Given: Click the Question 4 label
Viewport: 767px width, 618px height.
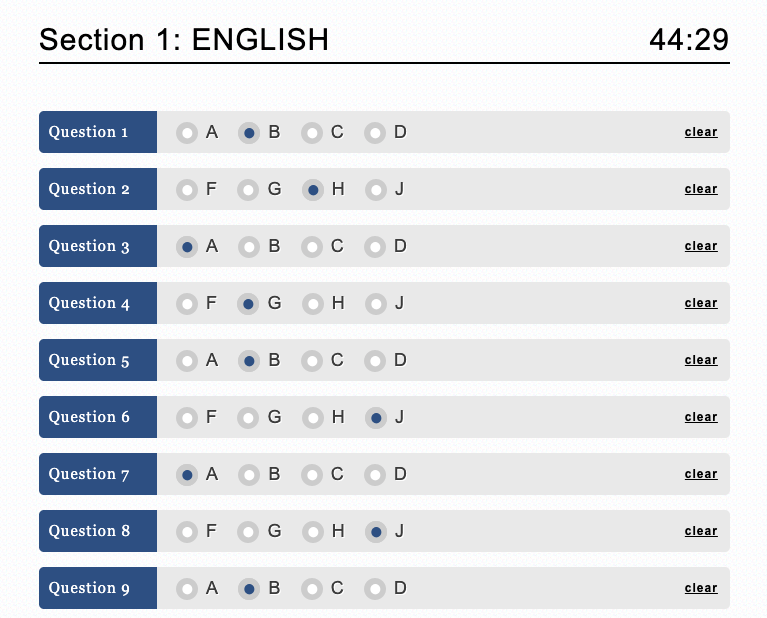Looking at the screenshot, I should 98,303.
